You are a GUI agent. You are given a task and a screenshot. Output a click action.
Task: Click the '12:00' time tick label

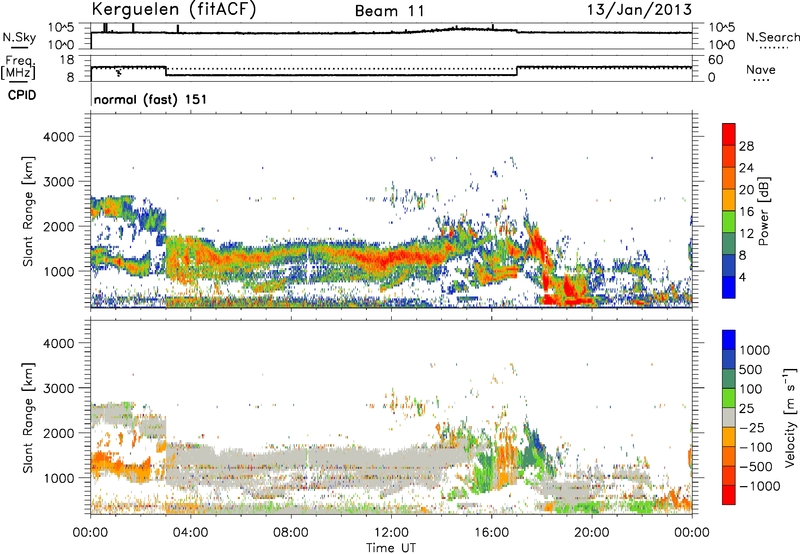pyautogui.click(x=391, y=533)
